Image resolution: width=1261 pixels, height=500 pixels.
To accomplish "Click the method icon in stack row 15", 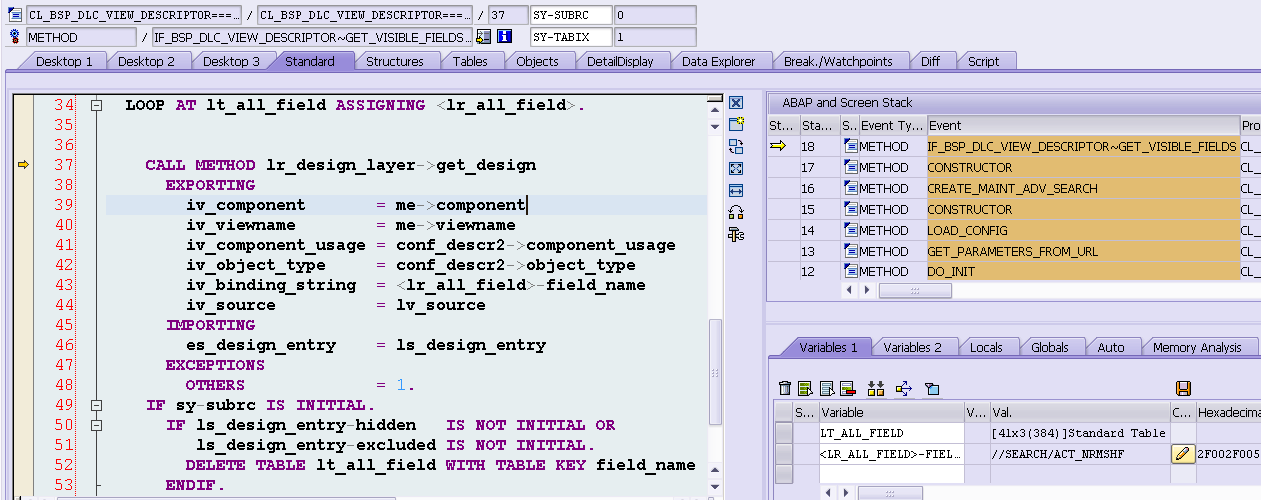I will pos(851,209).
